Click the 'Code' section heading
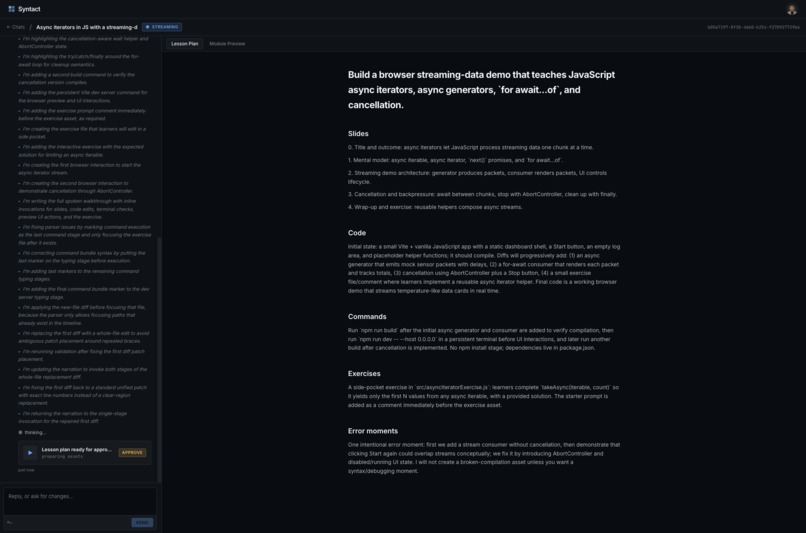The image size is (806, 533). click(357, 233)
